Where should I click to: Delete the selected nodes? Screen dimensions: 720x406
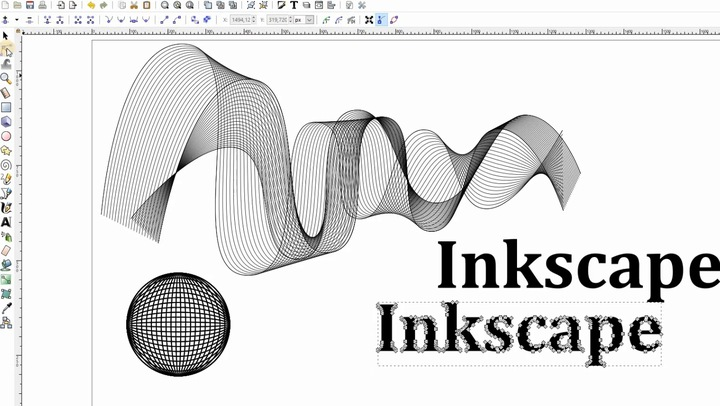point(29,20)
